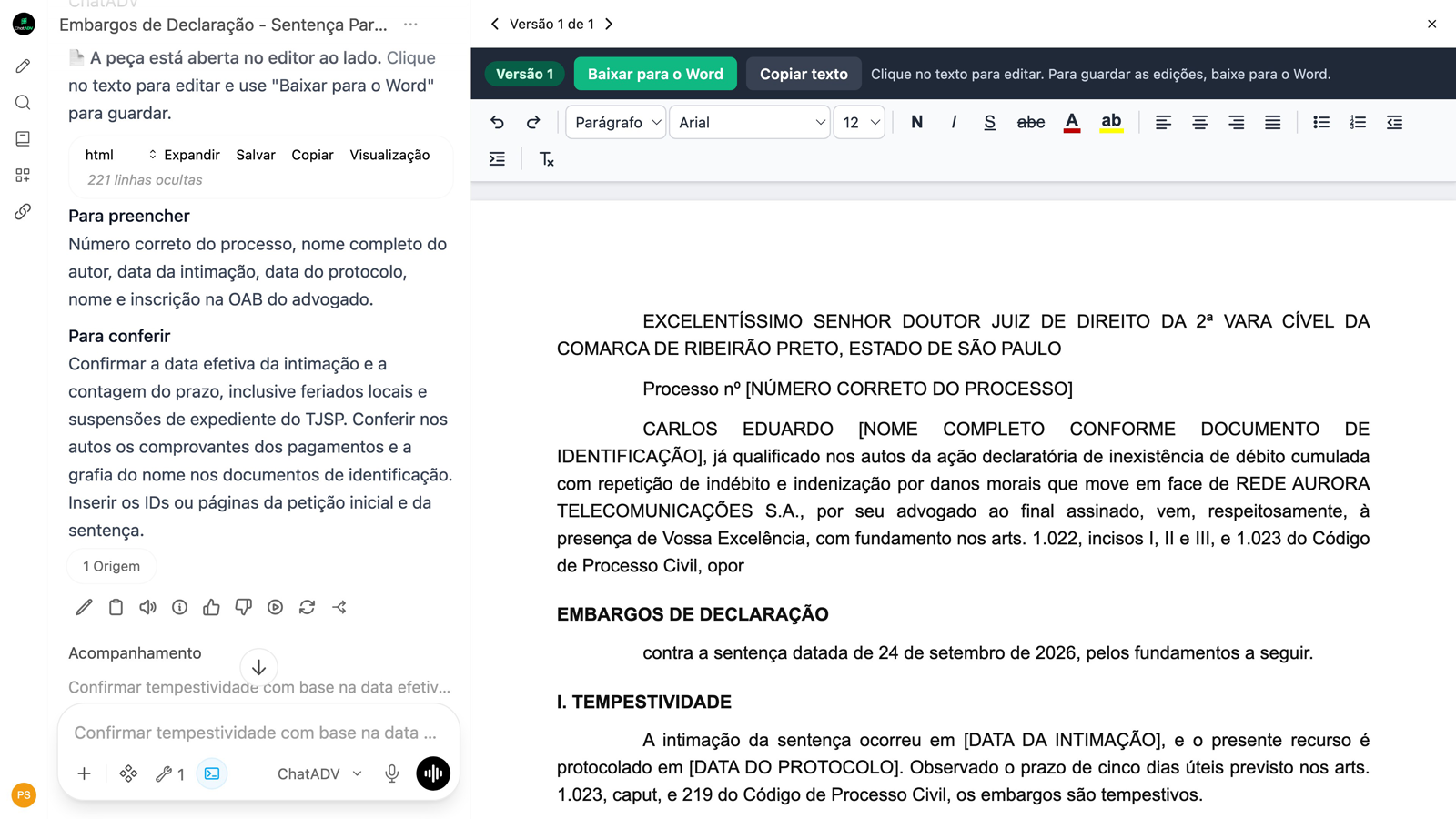
Task: Regenerate the response with the refresh icon
Action: (x=307, y=607)
